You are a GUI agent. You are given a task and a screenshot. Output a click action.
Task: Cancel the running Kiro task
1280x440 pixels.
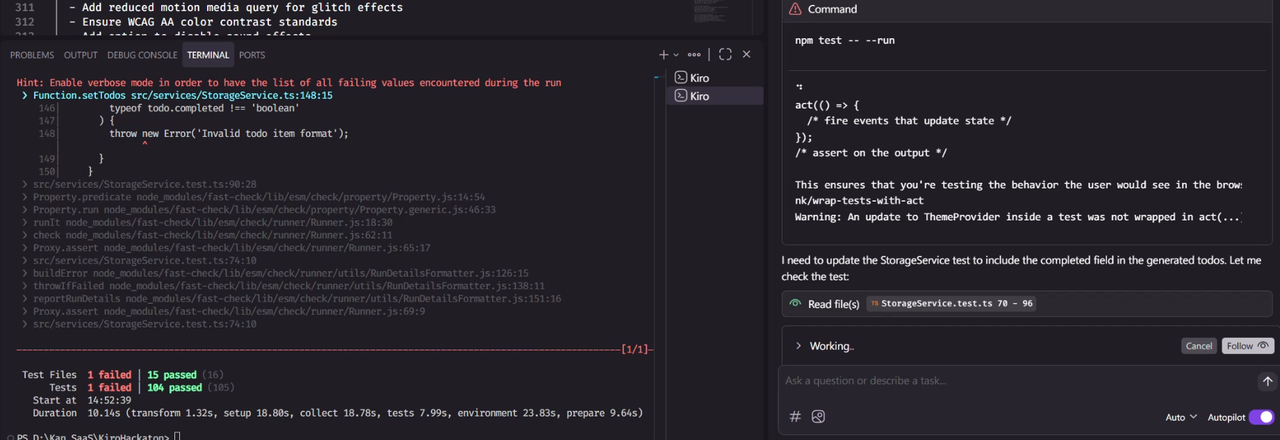(x=1198, y=346)
